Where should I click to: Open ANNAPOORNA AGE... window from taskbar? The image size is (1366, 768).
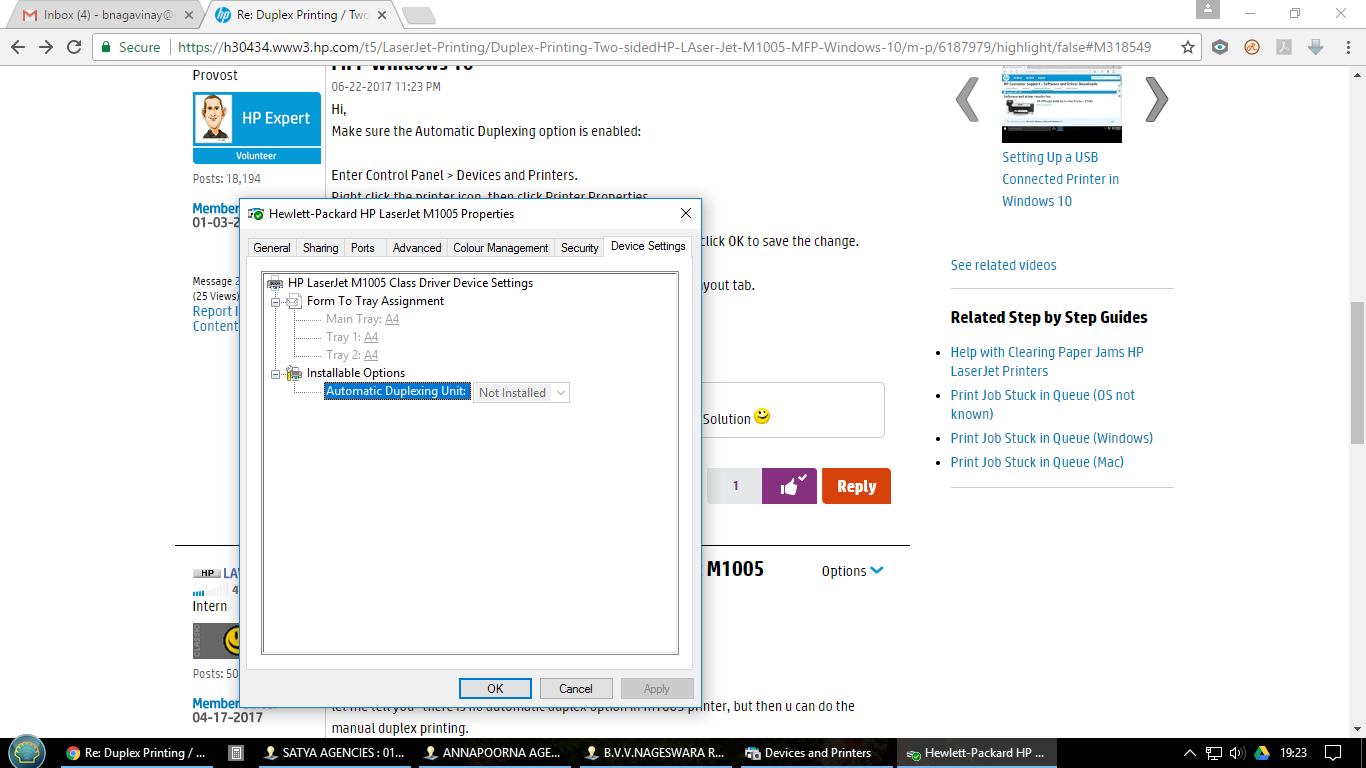coord(496,753)
